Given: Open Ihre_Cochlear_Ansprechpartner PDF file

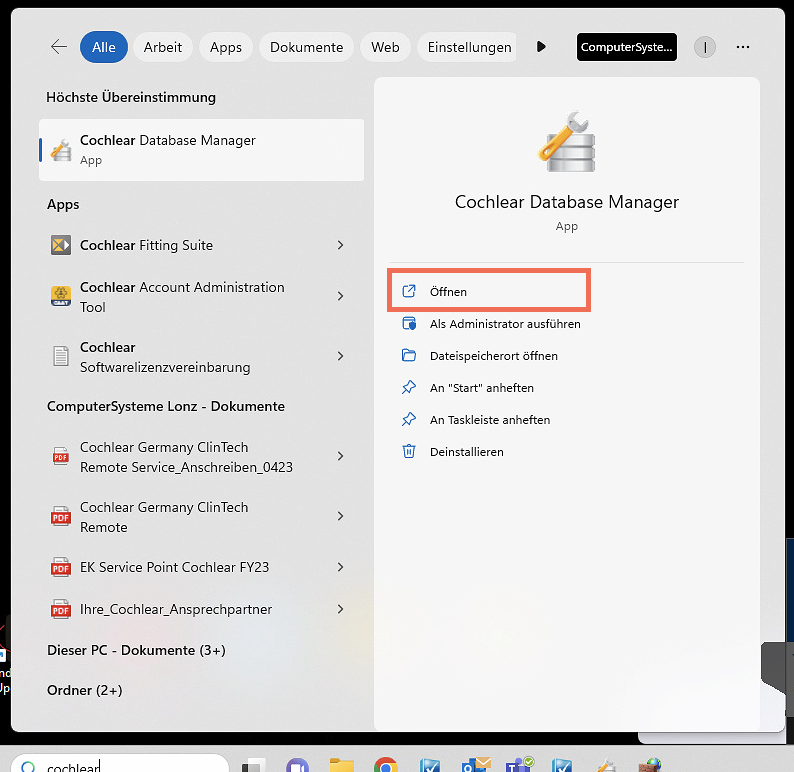Looking at the screenshot, I should [x=175, y=609].
